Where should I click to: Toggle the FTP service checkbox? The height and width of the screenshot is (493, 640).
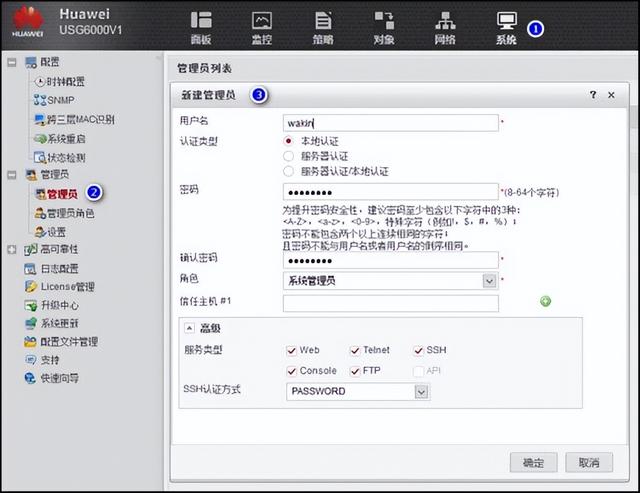tap(355, 371)
